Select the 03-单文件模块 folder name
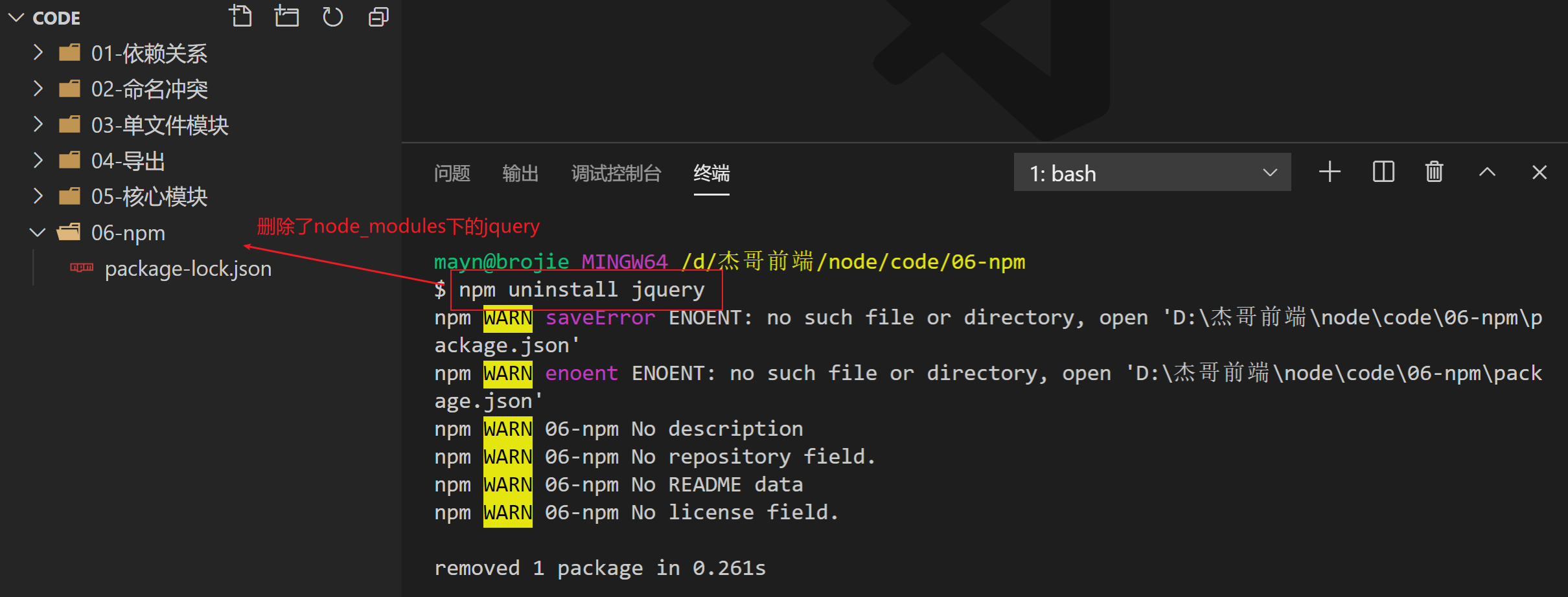This screenshot has width=1568, height=597. pos(160,125)
